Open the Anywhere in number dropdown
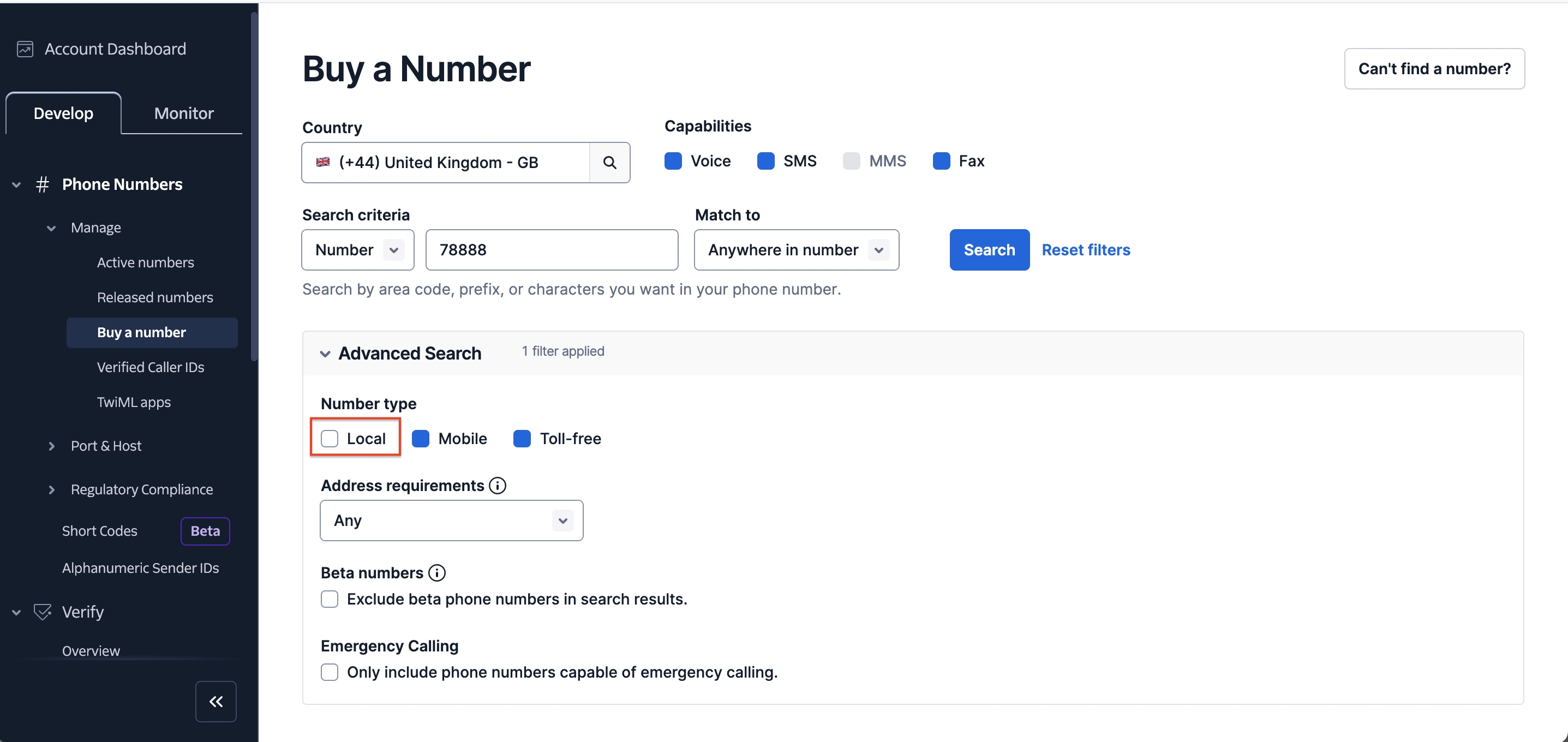The height and width of the screenshot is (742, 1568). 795,250
